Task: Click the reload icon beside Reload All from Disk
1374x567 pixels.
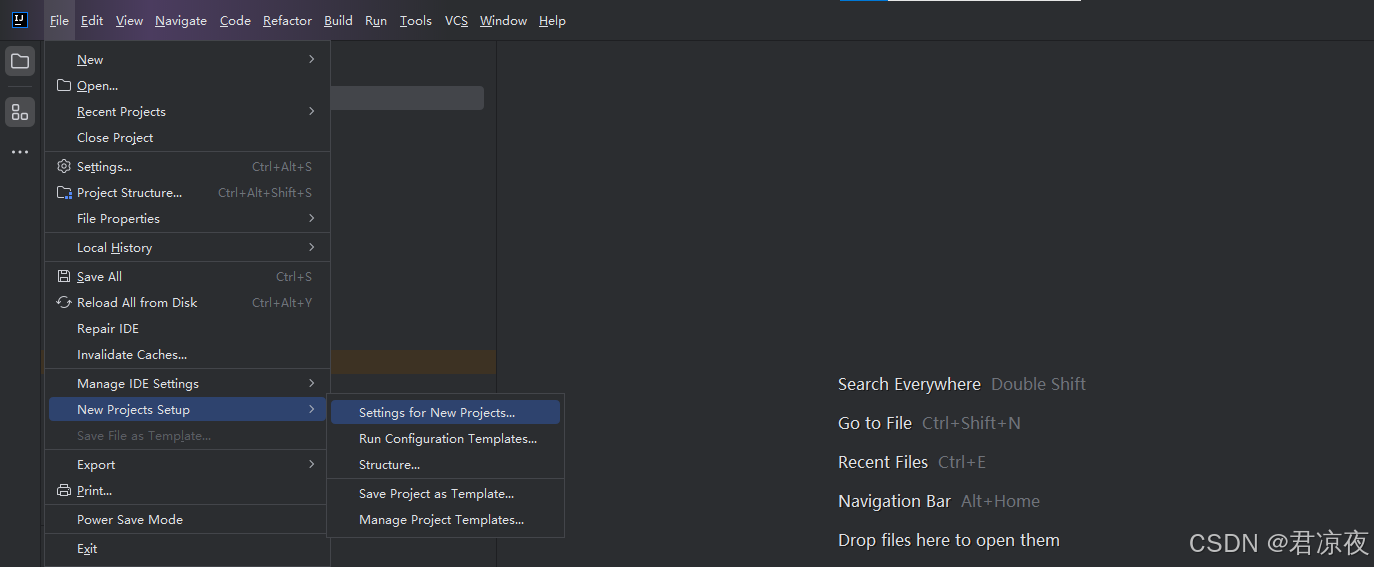Action: tap(64, 302)
